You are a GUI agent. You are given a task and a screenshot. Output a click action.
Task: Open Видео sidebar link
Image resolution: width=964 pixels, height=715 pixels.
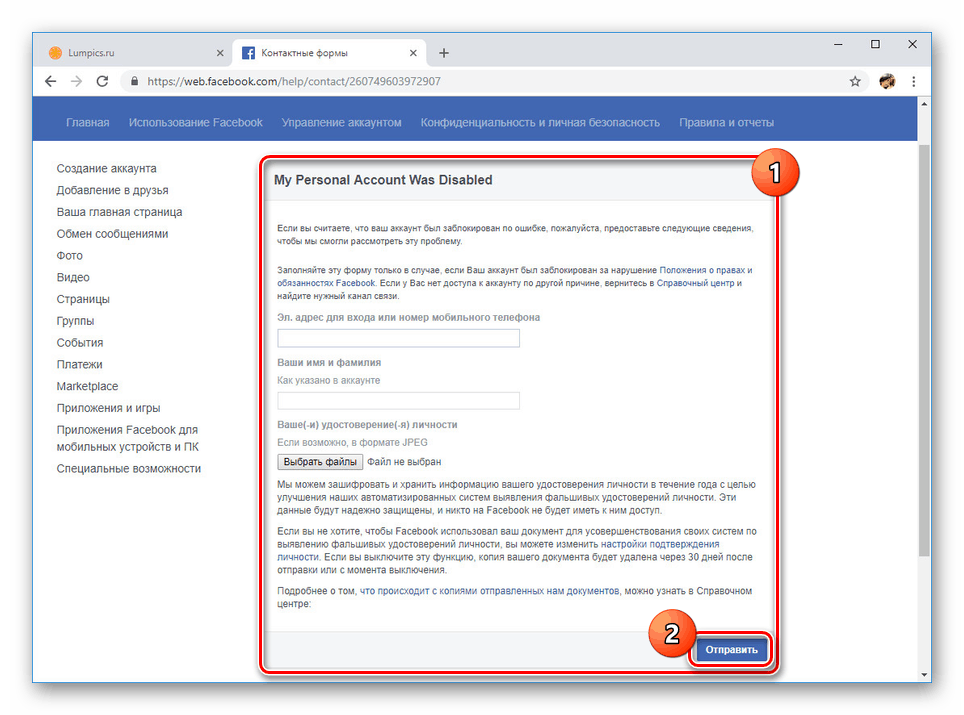coord(73,277)
